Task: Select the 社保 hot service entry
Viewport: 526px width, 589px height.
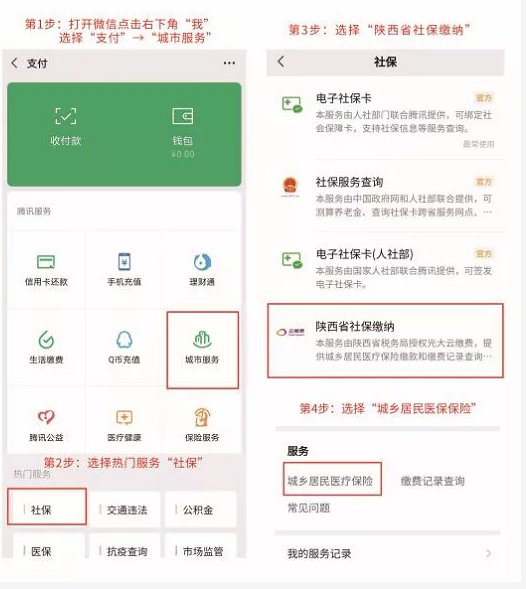Action: (x=47, y=507)
